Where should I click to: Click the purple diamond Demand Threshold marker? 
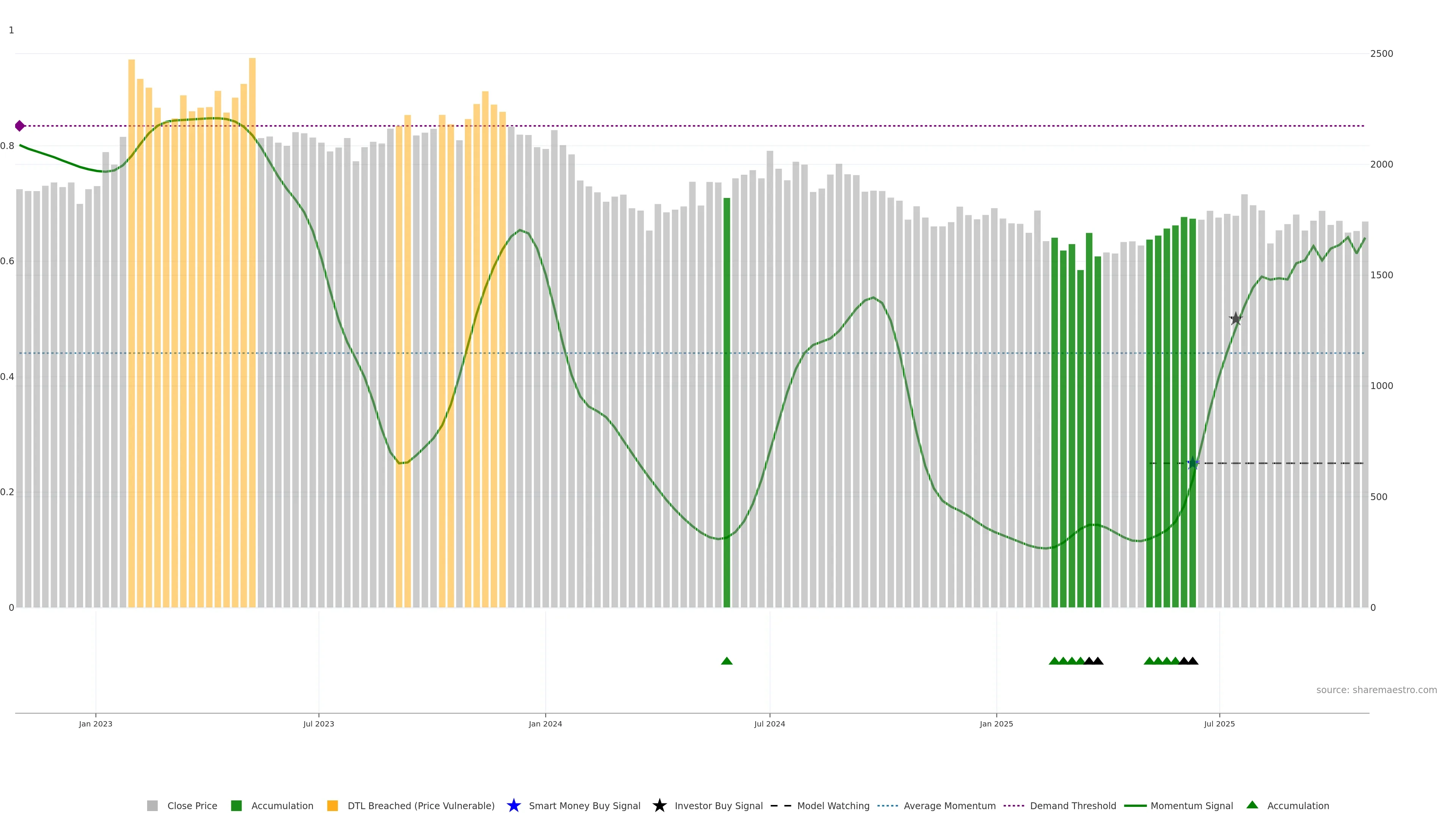[20, 126]
